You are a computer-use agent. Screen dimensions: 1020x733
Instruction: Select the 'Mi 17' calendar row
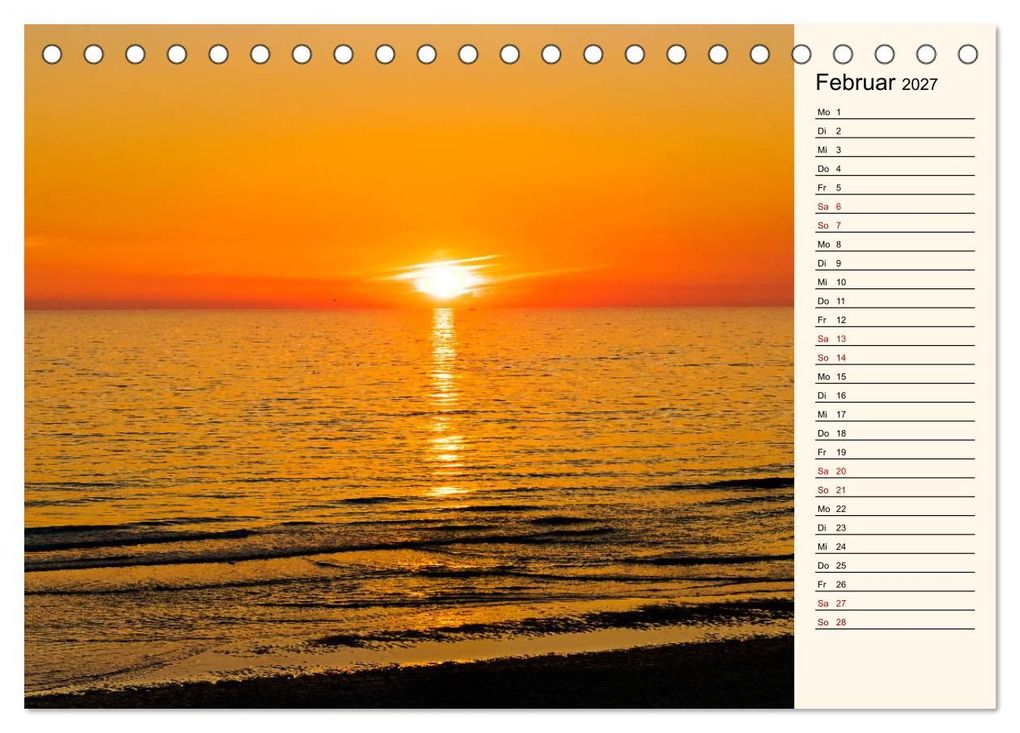[x=894, y=414]
